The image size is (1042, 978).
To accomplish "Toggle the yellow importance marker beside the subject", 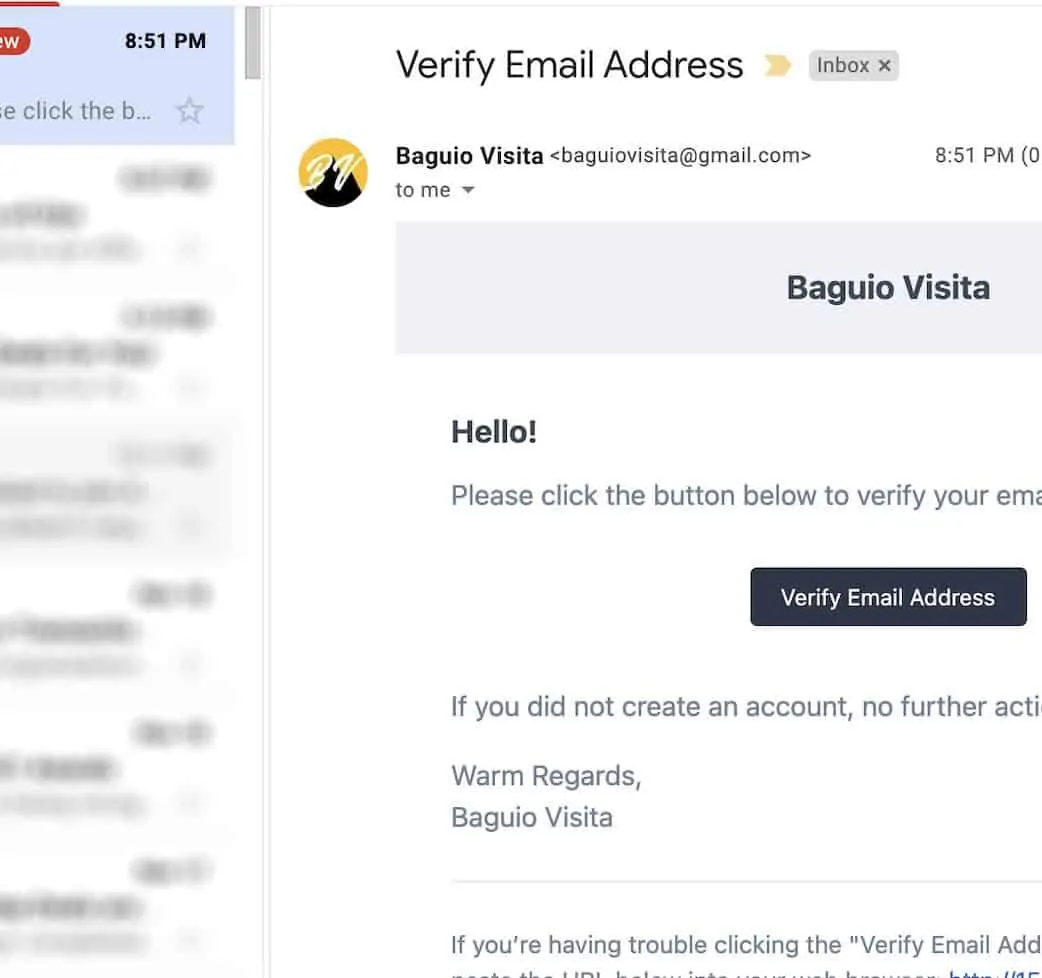I will [x=777, y=66].
